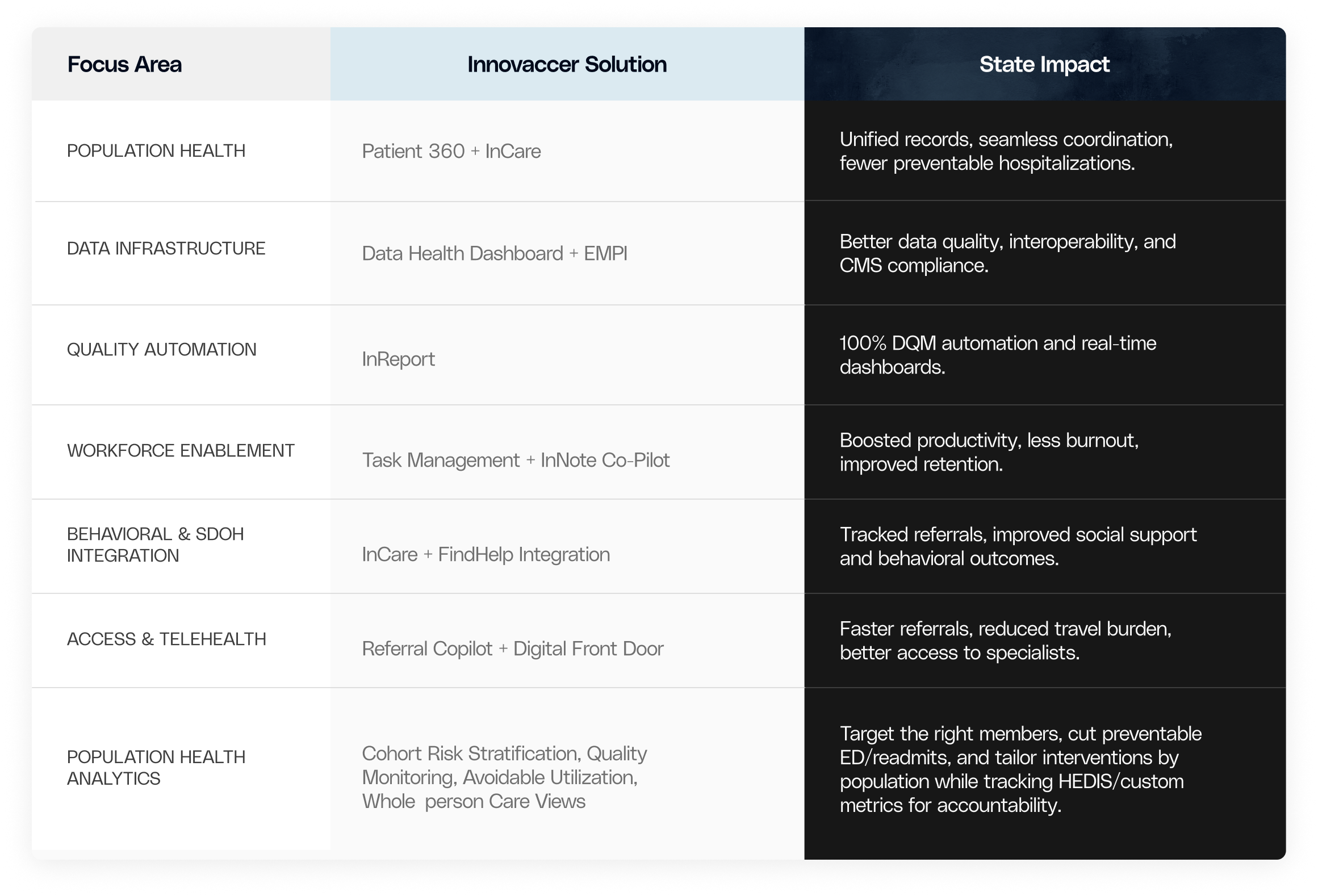This screenshot has width=1318, height=896.
Task: Click BEHAVIORAL & SDOH INTEGRATION label
Action: [x=155, y=545]
